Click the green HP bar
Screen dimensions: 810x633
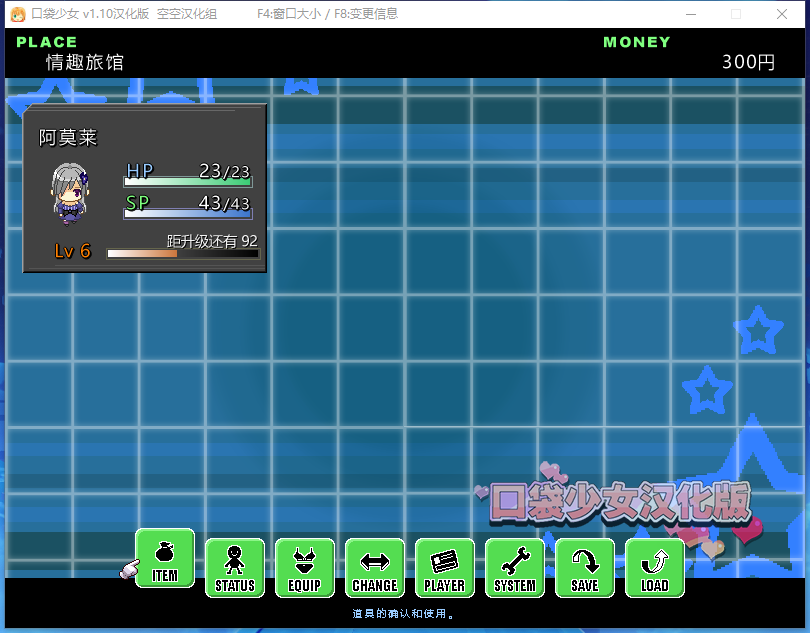pyautogui.click(x=187, y=182)
